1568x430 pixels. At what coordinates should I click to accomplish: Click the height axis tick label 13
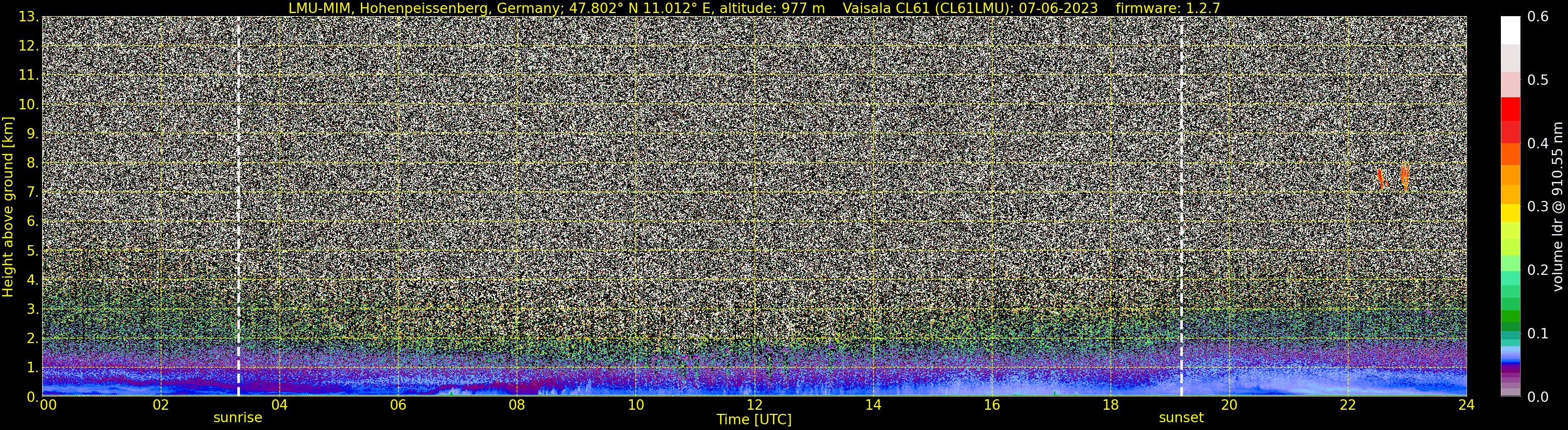28,17
